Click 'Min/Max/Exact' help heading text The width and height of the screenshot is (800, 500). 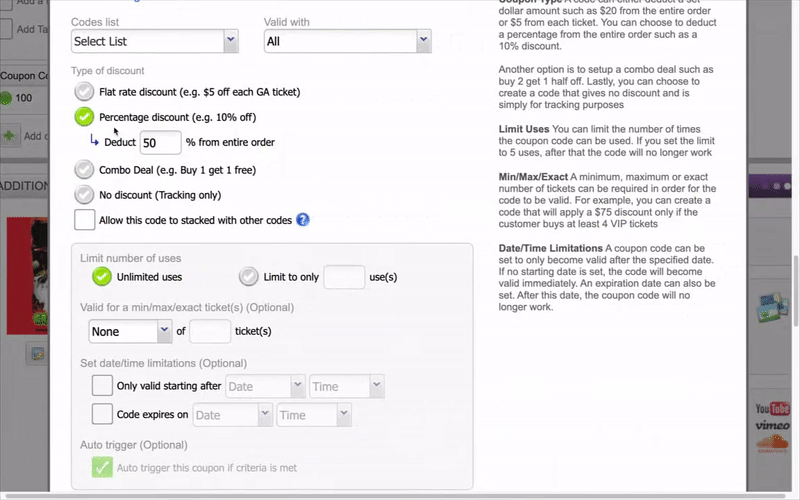533,177
